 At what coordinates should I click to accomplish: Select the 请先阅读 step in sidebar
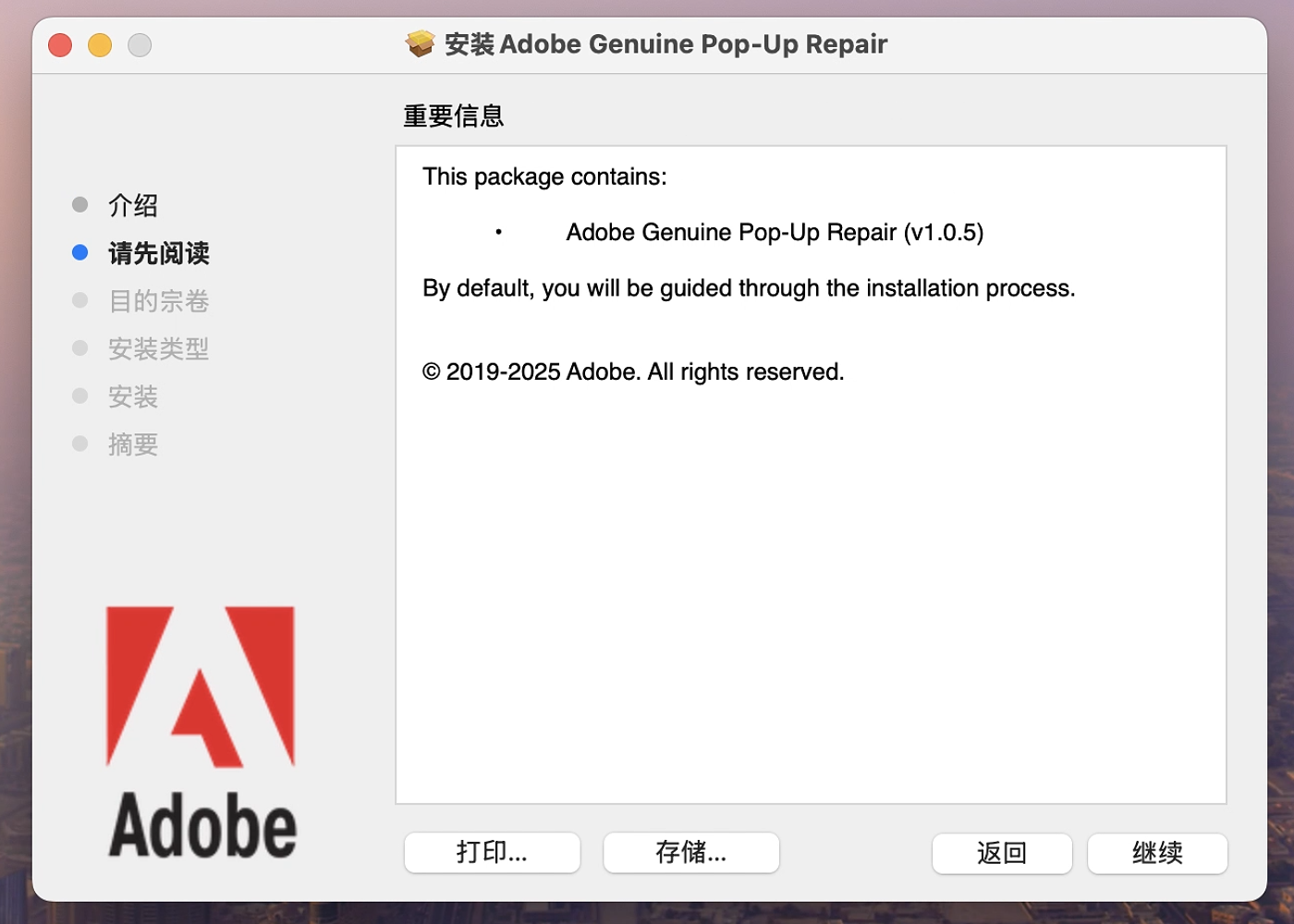159,253
